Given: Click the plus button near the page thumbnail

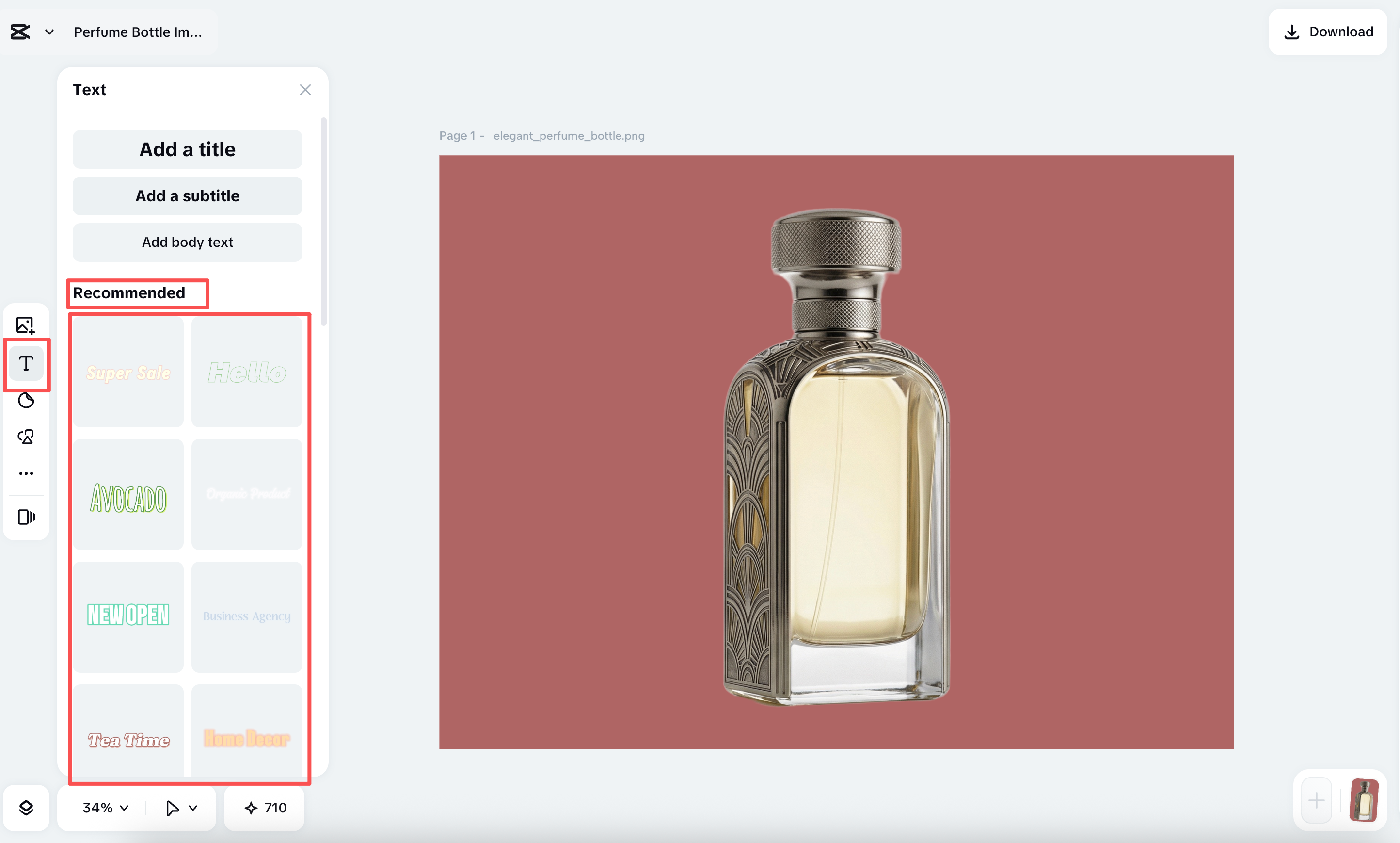Looking at the screenshot, I should point(1316,800).
